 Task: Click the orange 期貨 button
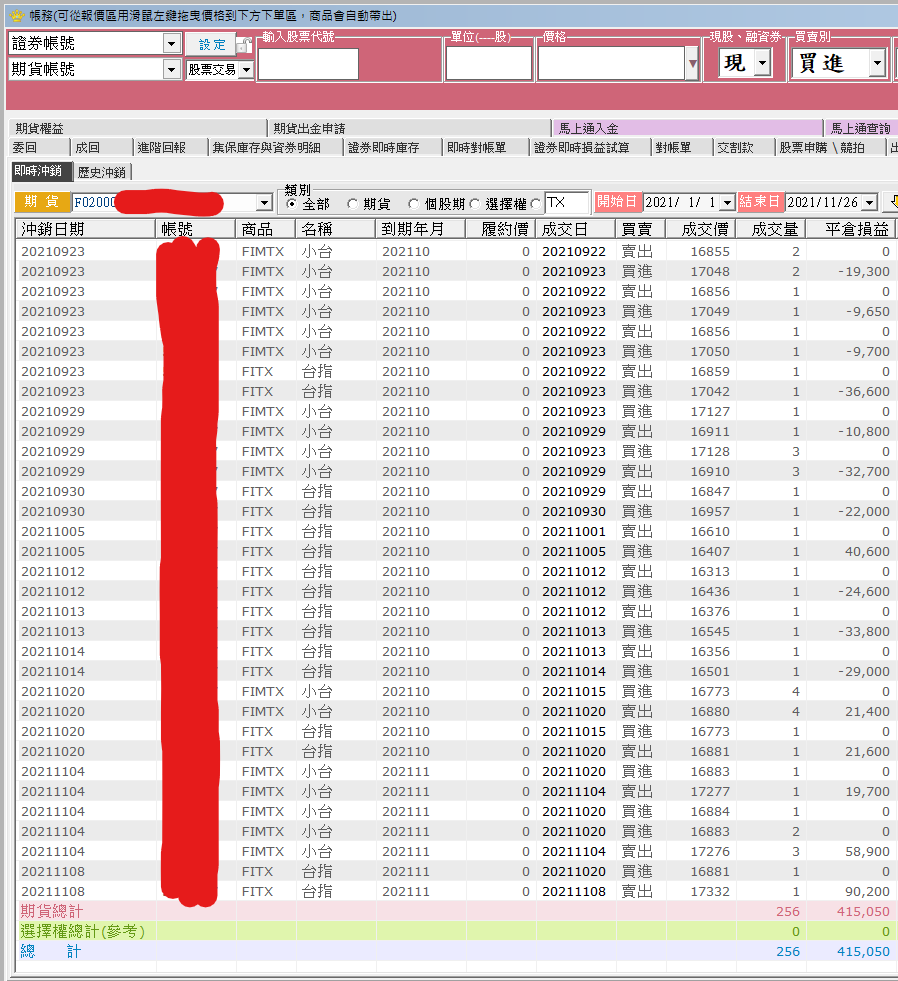pyautogui.click(x=41, y=201)
